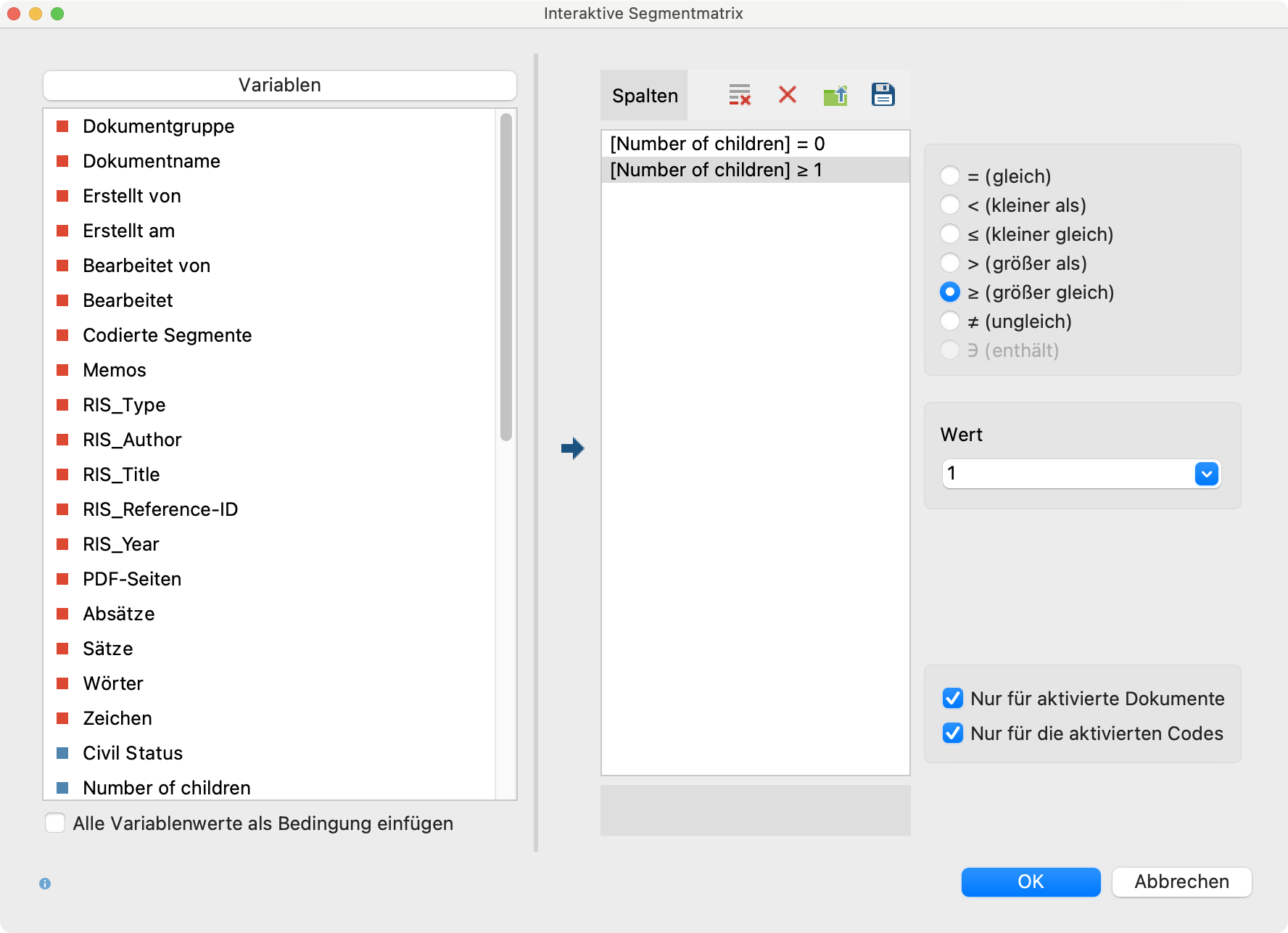
Task: Click the blue arrow to insert a variable
Action: [572, 448]
